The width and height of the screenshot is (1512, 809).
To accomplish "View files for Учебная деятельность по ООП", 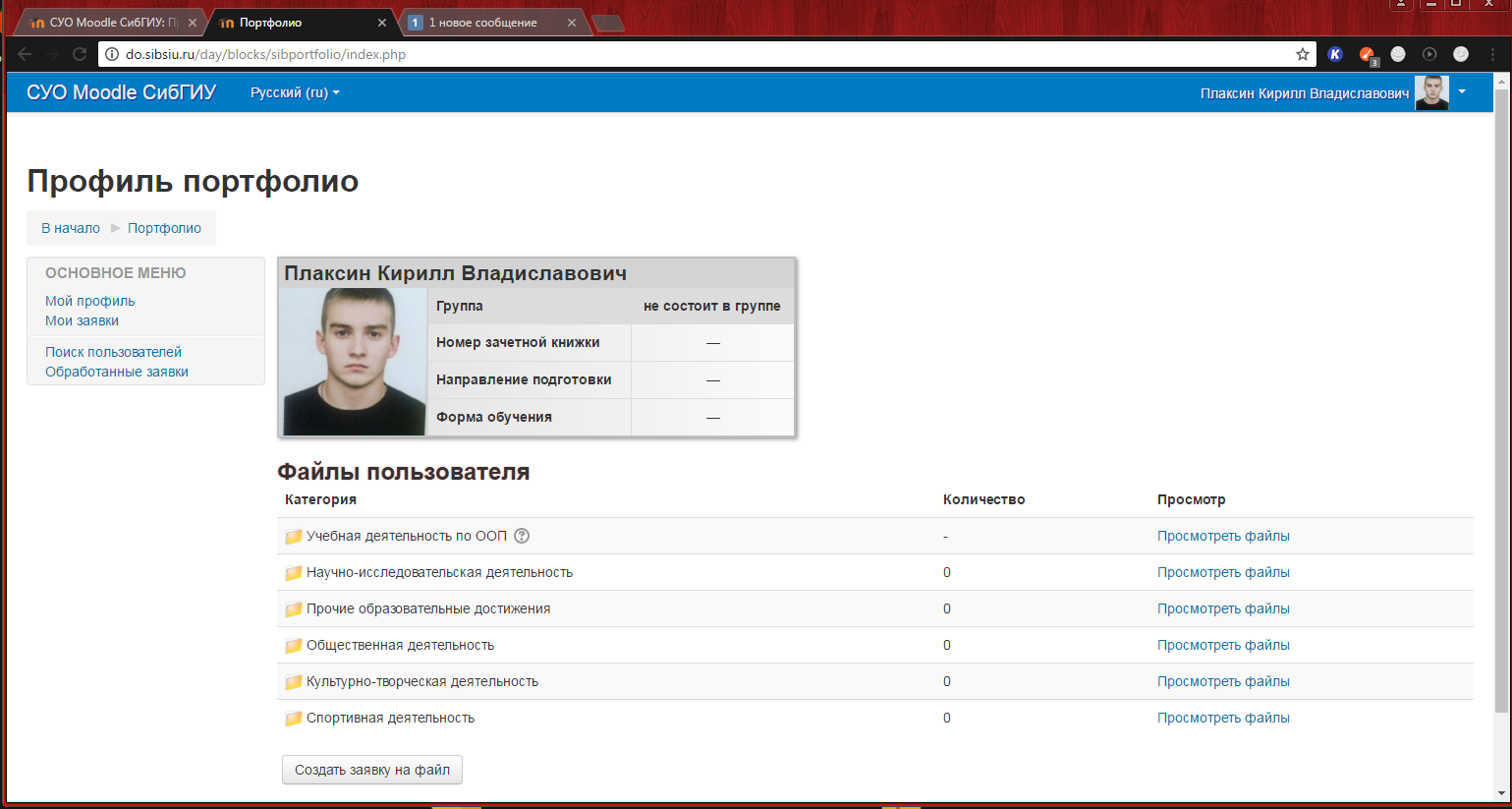I will (1223, 536).
